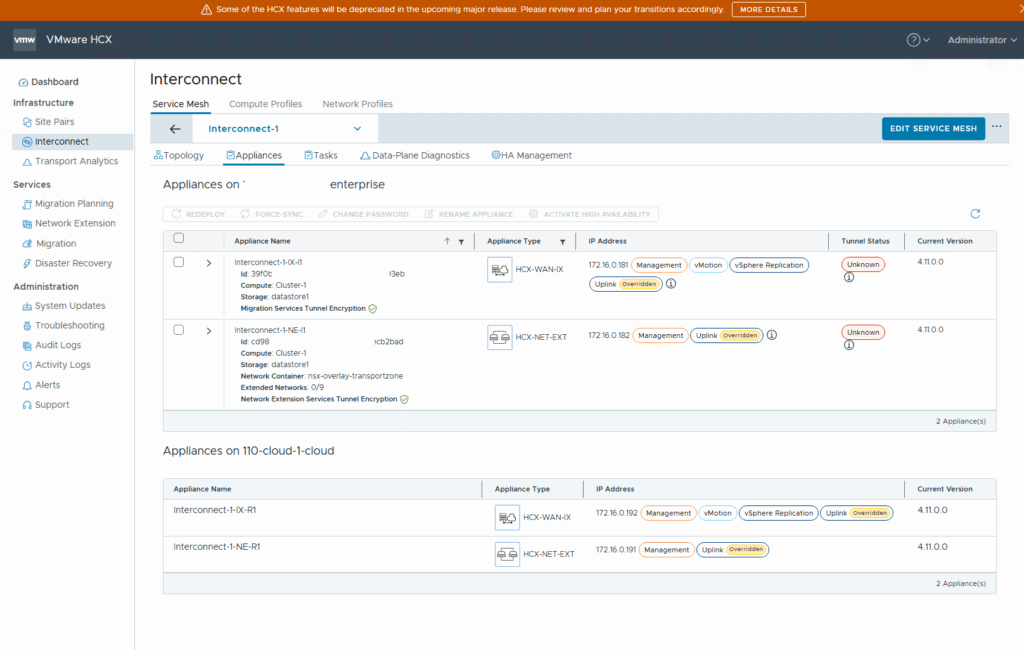Click the filter icon in Appliance Type column
This screenshot has height=650, width=1024.
point(562,241)
